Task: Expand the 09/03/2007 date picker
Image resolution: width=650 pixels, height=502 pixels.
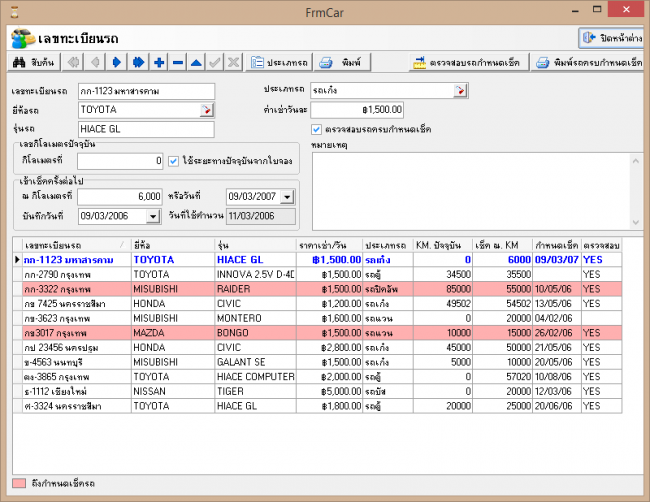Action: 289,196
